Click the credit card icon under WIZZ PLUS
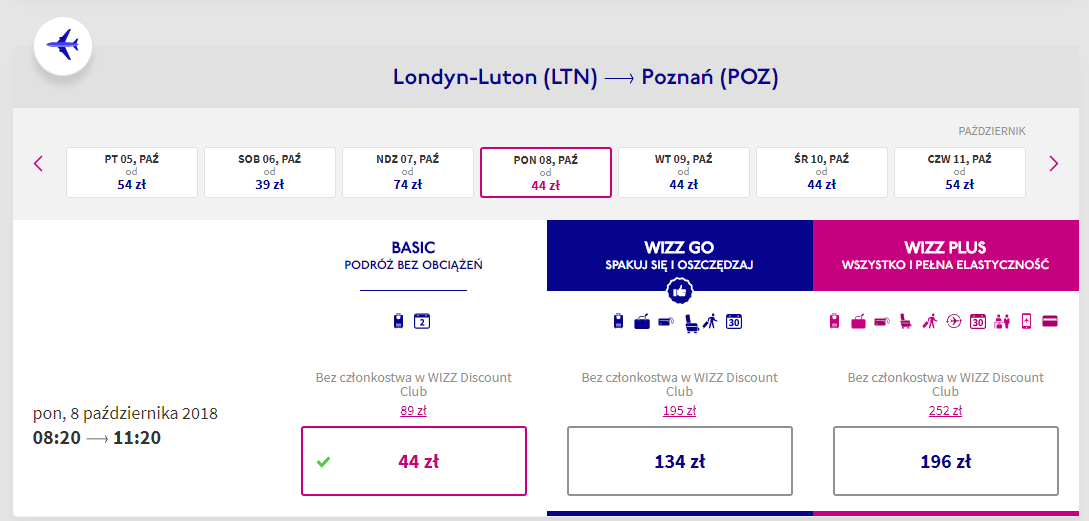This screenshot has width=1089, height=521. tap(1050, 321)
